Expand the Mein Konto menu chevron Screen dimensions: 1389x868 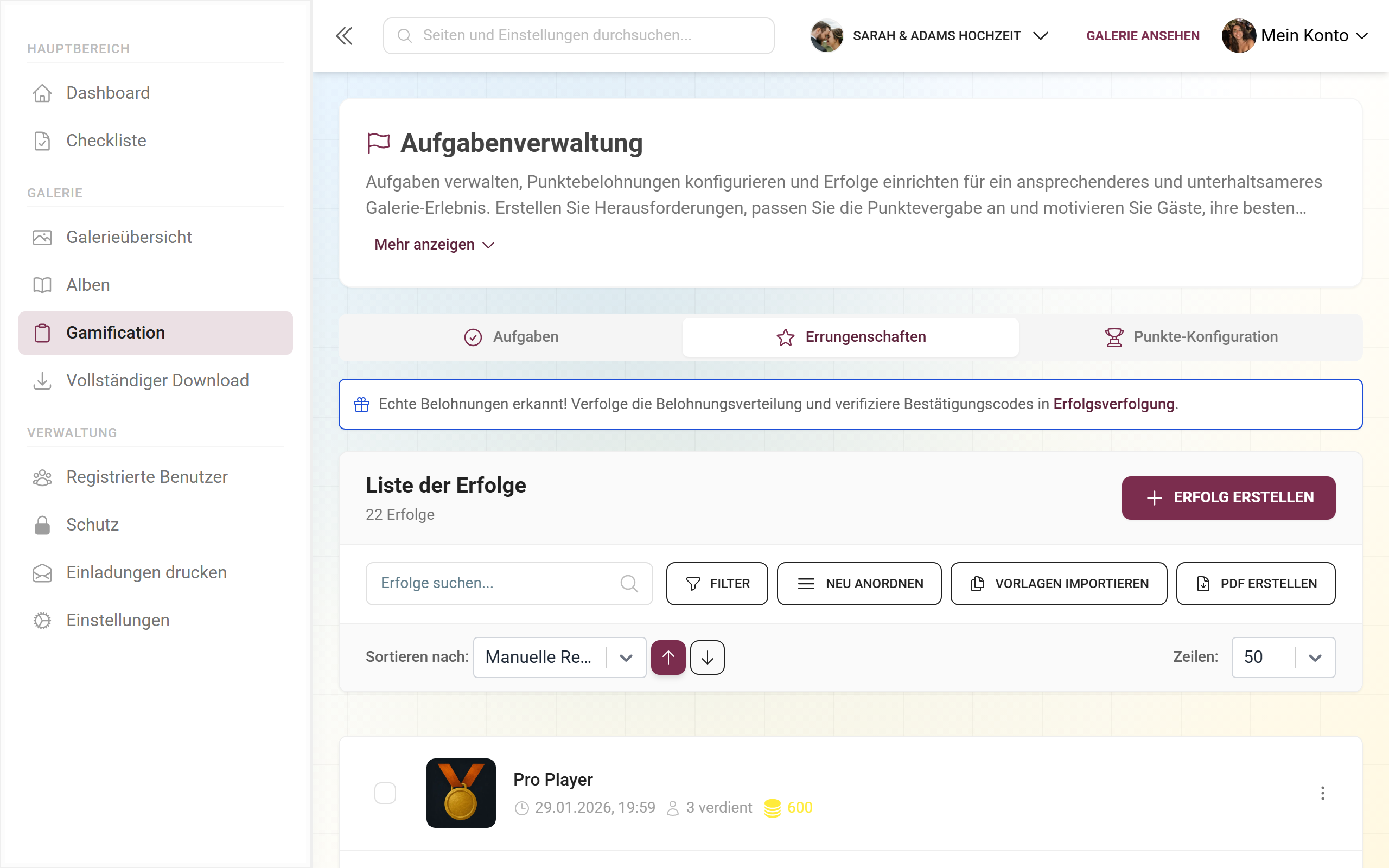(1362, 36)
